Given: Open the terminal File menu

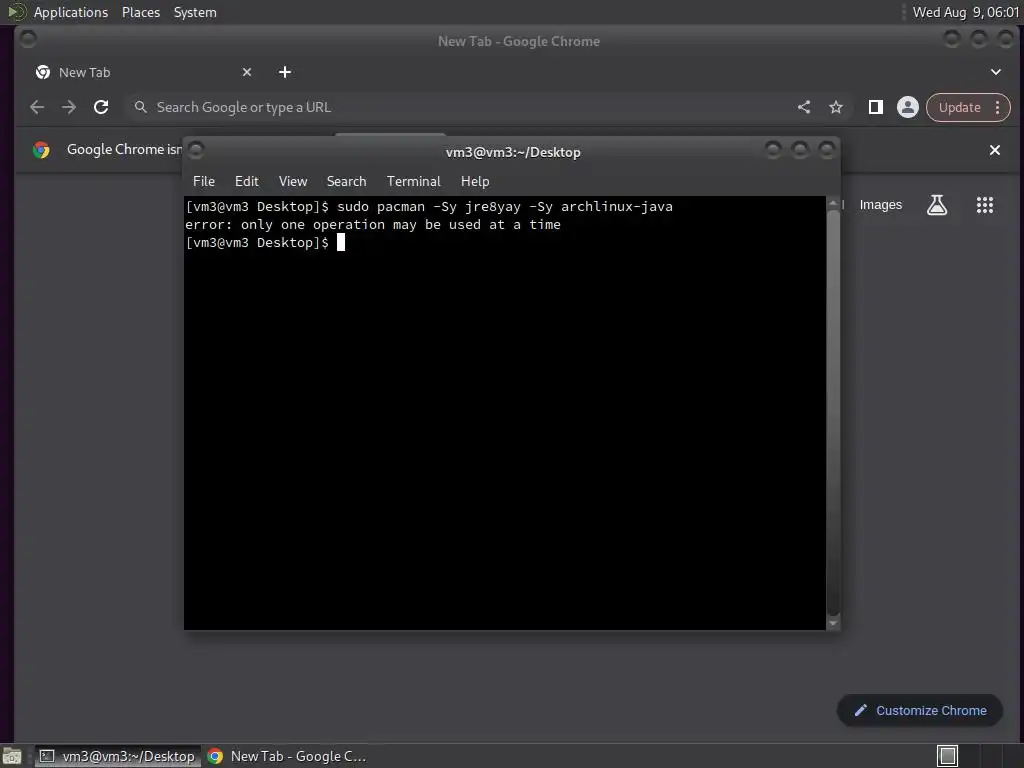Looking at the screenshot, I should click(204, 181).
